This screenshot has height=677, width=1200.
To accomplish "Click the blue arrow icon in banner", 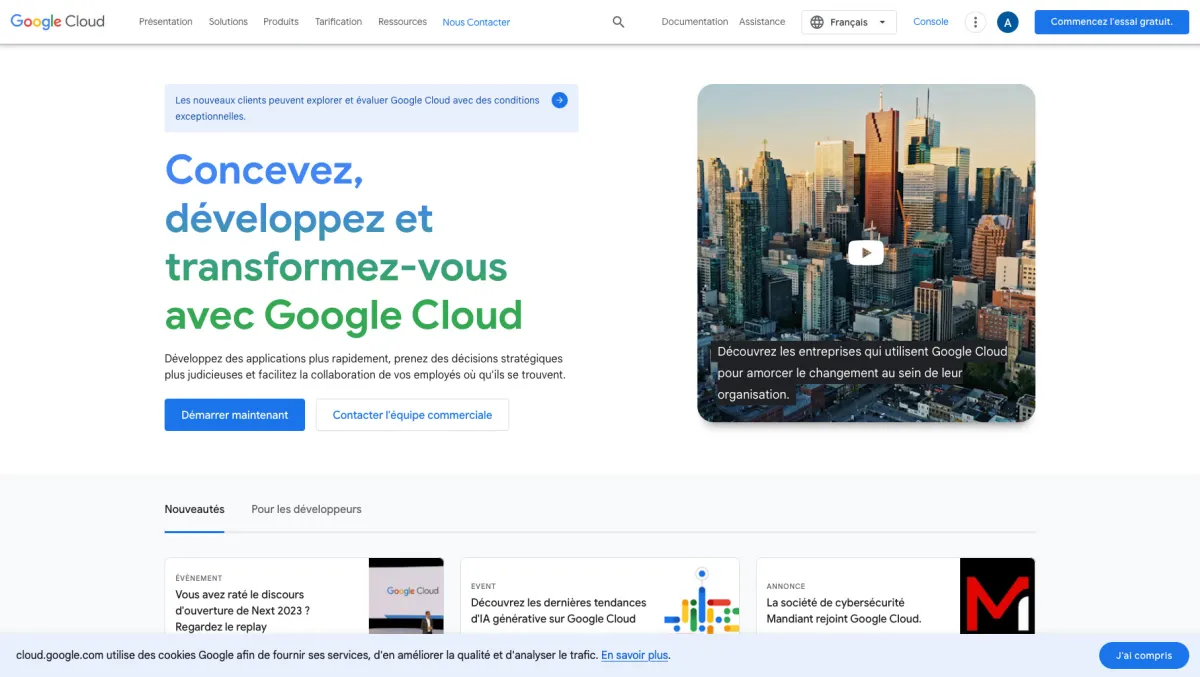I will 559,100.
